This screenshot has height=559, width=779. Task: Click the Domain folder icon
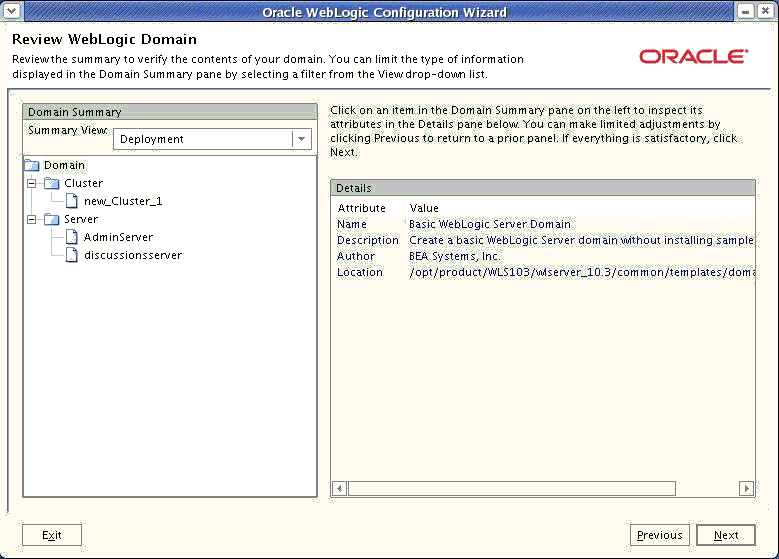[32, 165]
